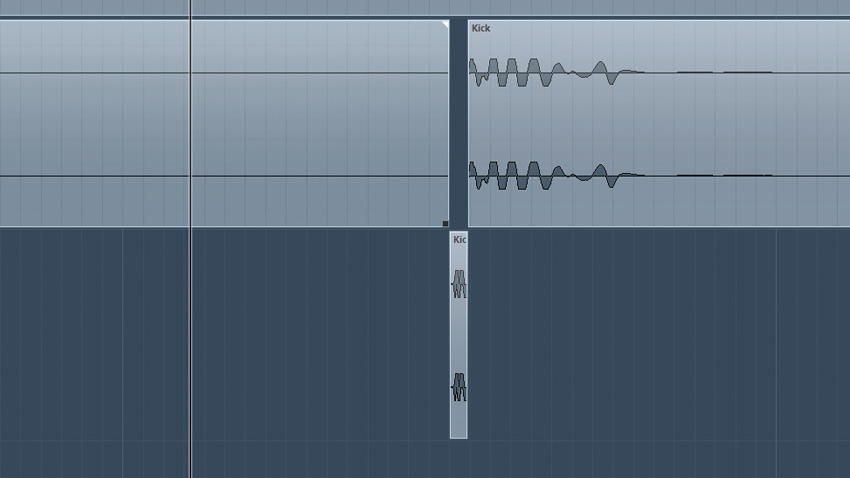Click the dark gap between the upper clips
Image resolution: width=850 pixels, height=478 pixels.
coord(459,122)
